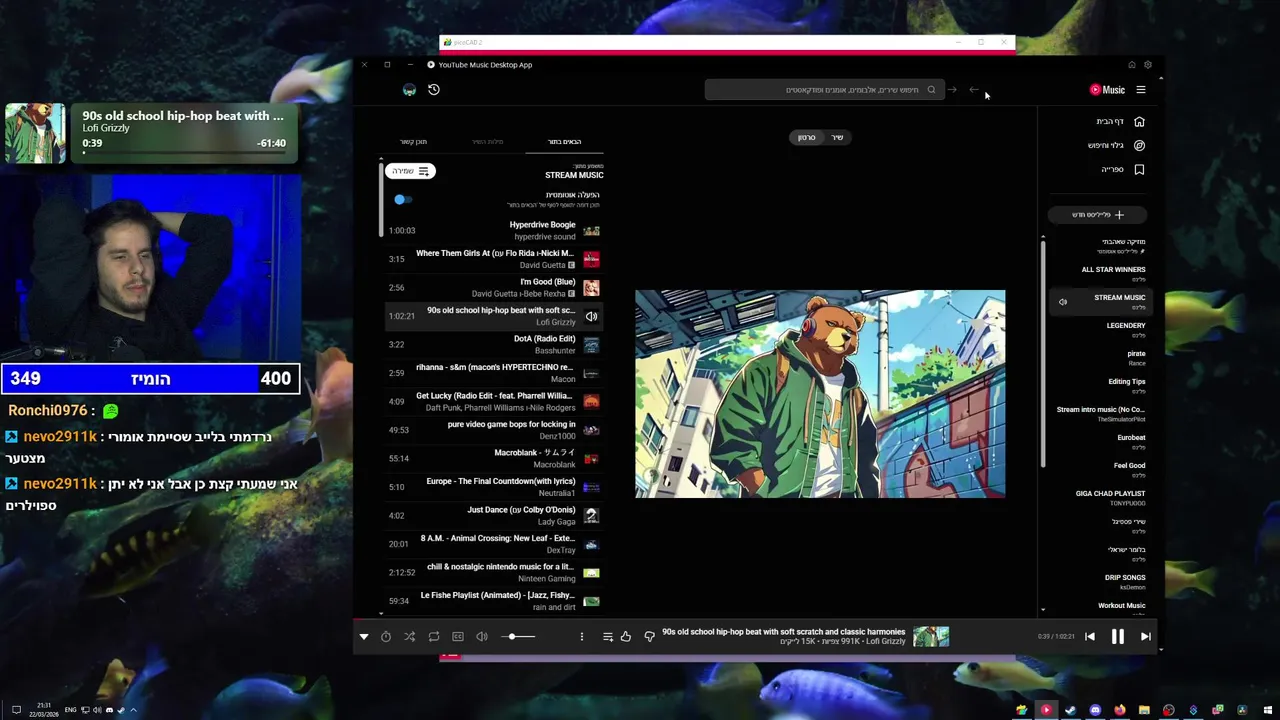Open the three-dot more options menu in player bar
The height and width of the screenshot is (720, 1280).
tap(581, 636)
